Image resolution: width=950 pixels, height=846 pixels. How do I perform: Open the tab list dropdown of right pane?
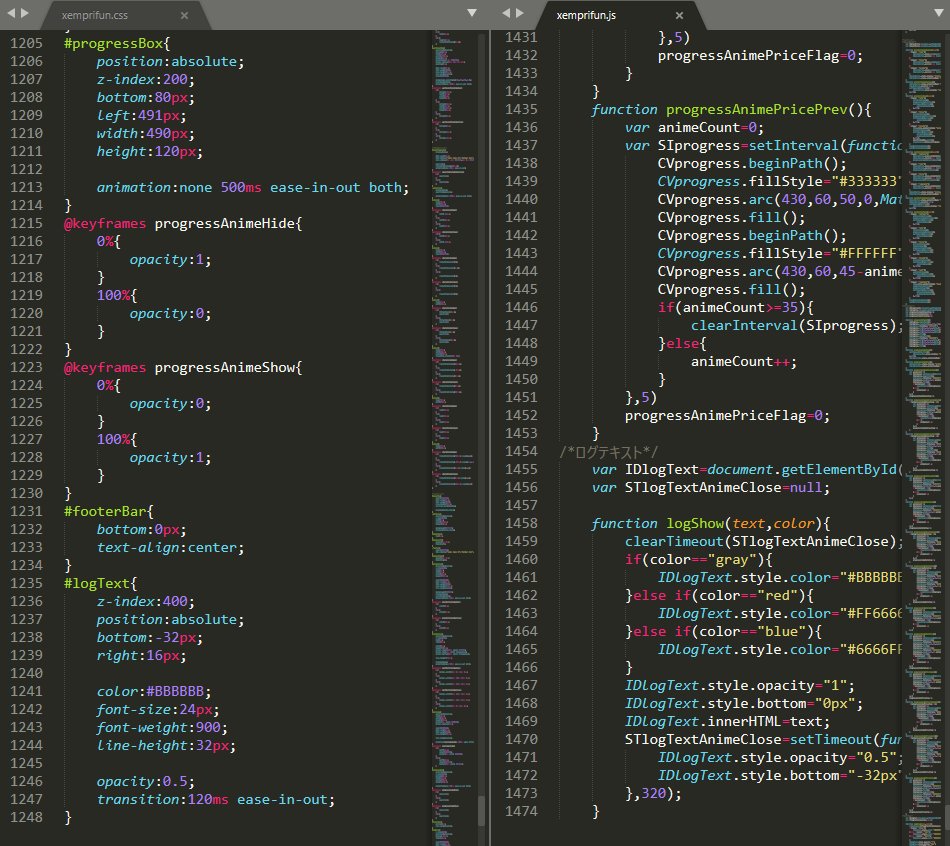coord(939,13)
